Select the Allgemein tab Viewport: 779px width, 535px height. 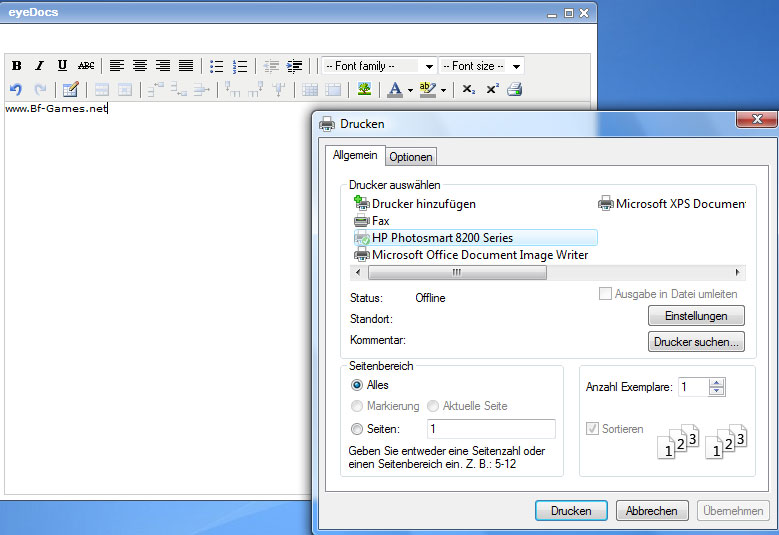355,156
